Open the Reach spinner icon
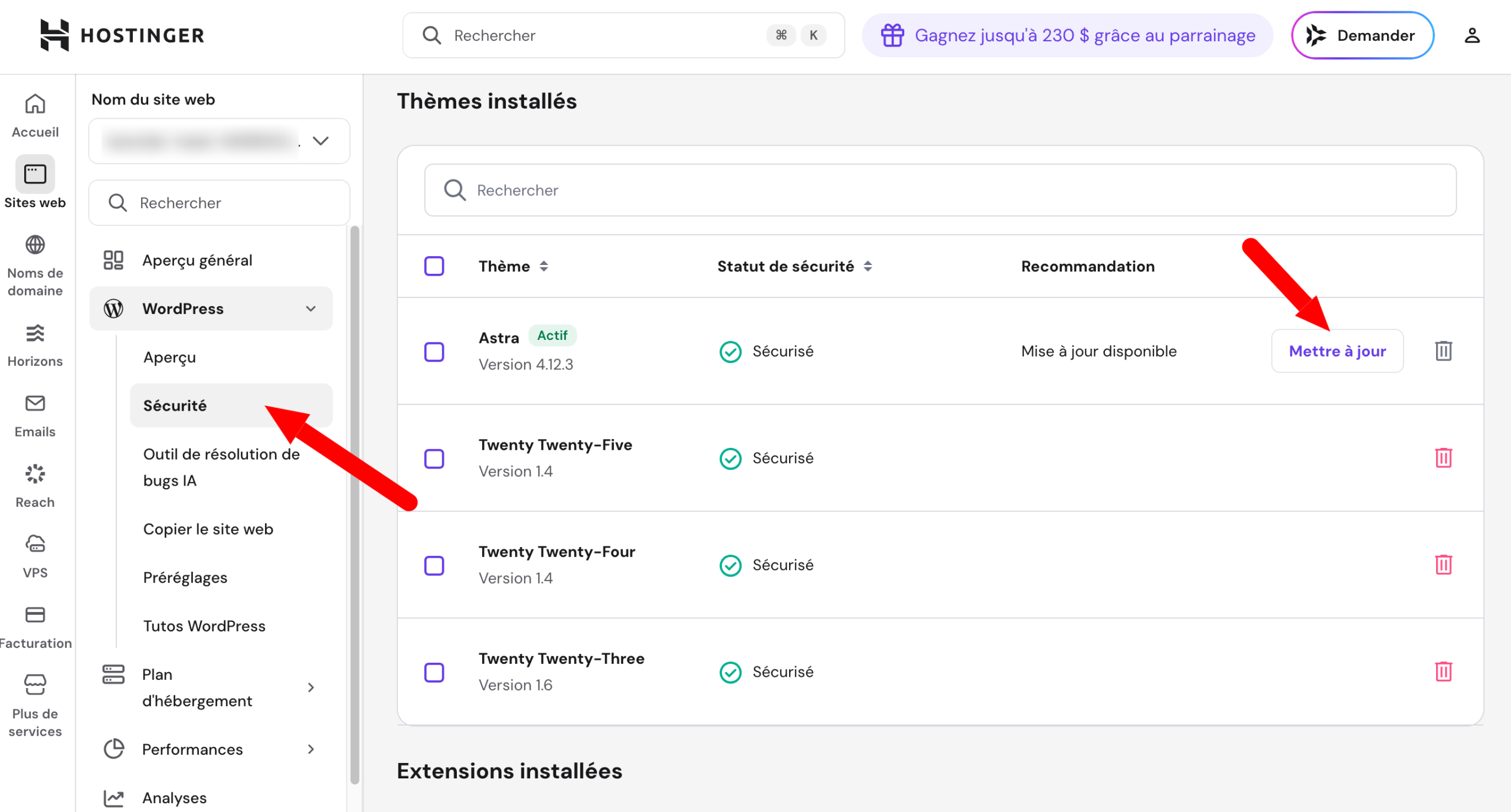Image resolution: width=1511 pixels, height=812 pixels. point(35,474)
